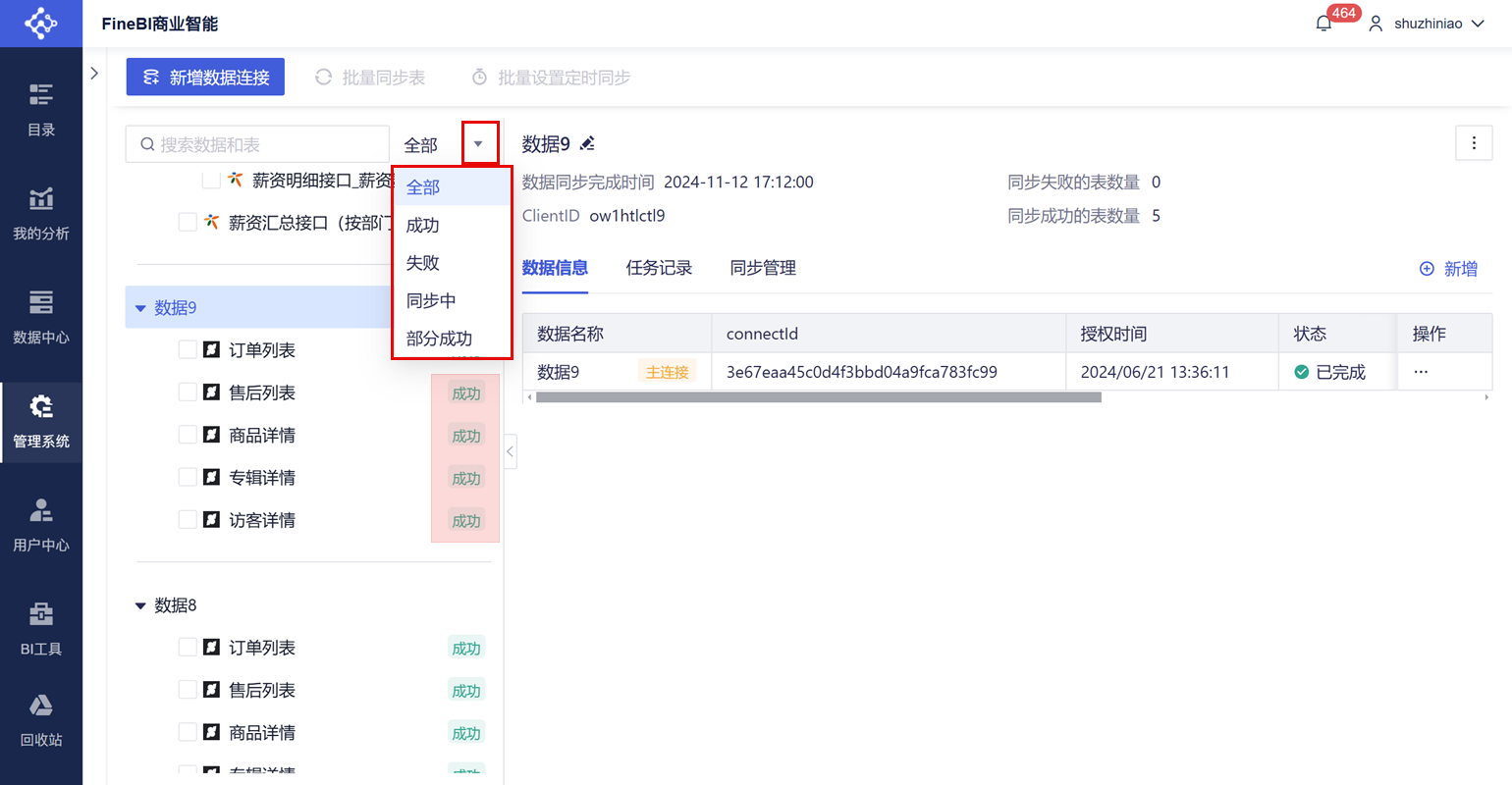The height and width of the screenshot is (785, 1512).
Task: Select 部分成功 in the status filter list
Action: [452, 339]
